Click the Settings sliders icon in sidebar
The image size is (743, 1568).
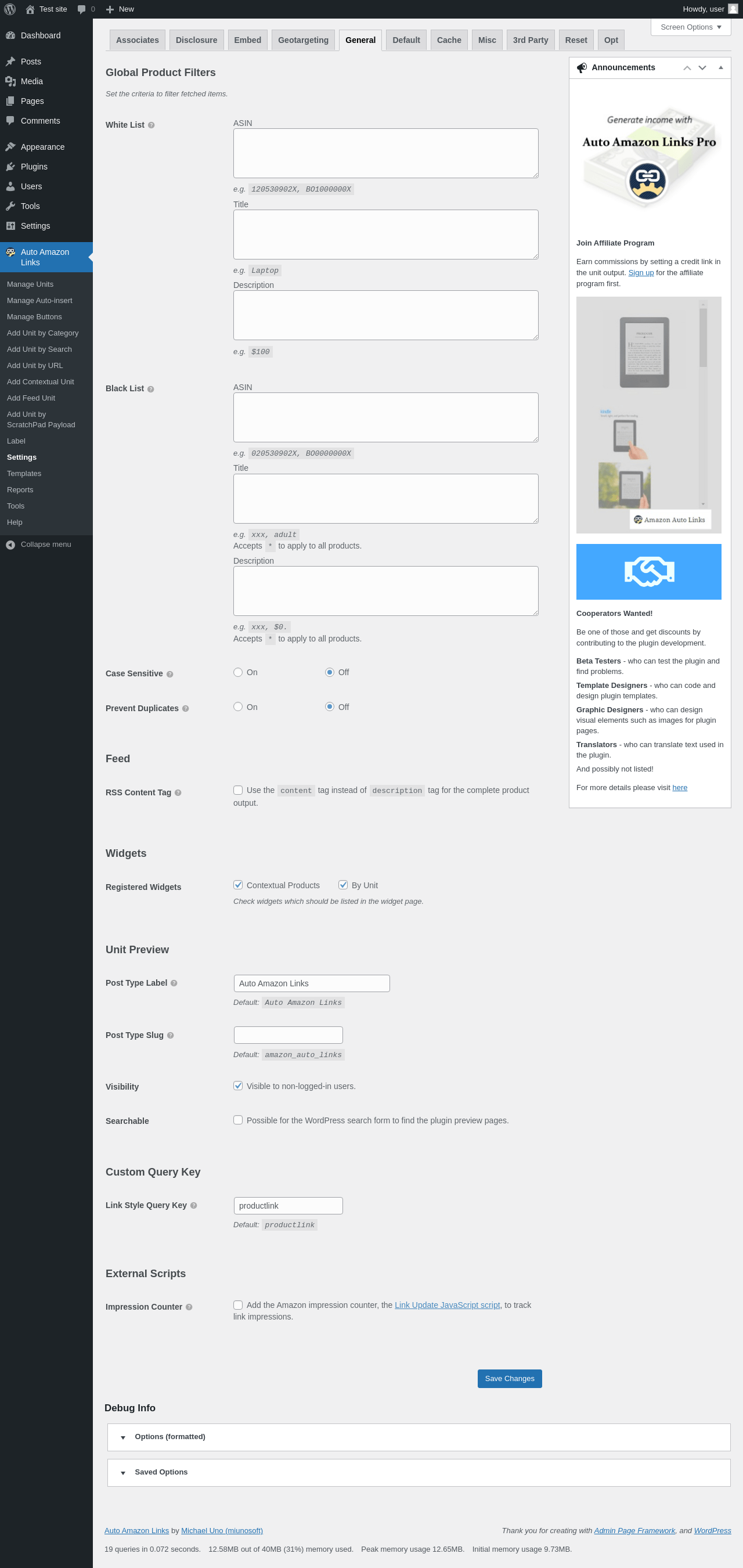tap(10, 226)
